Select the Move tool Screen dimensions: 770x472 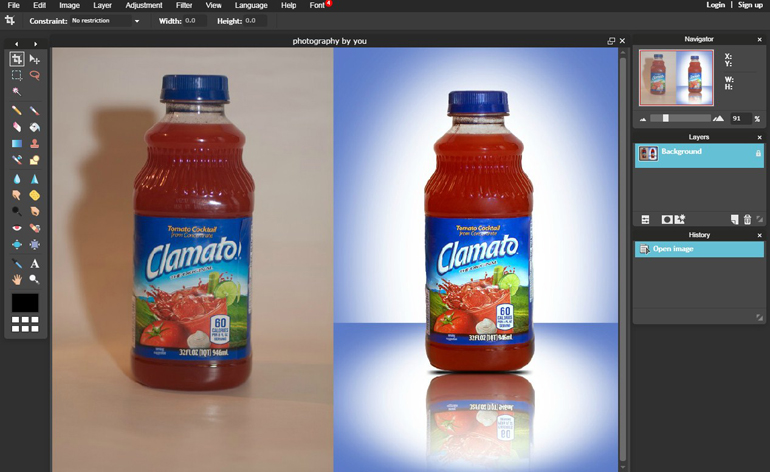pos(34,59)
